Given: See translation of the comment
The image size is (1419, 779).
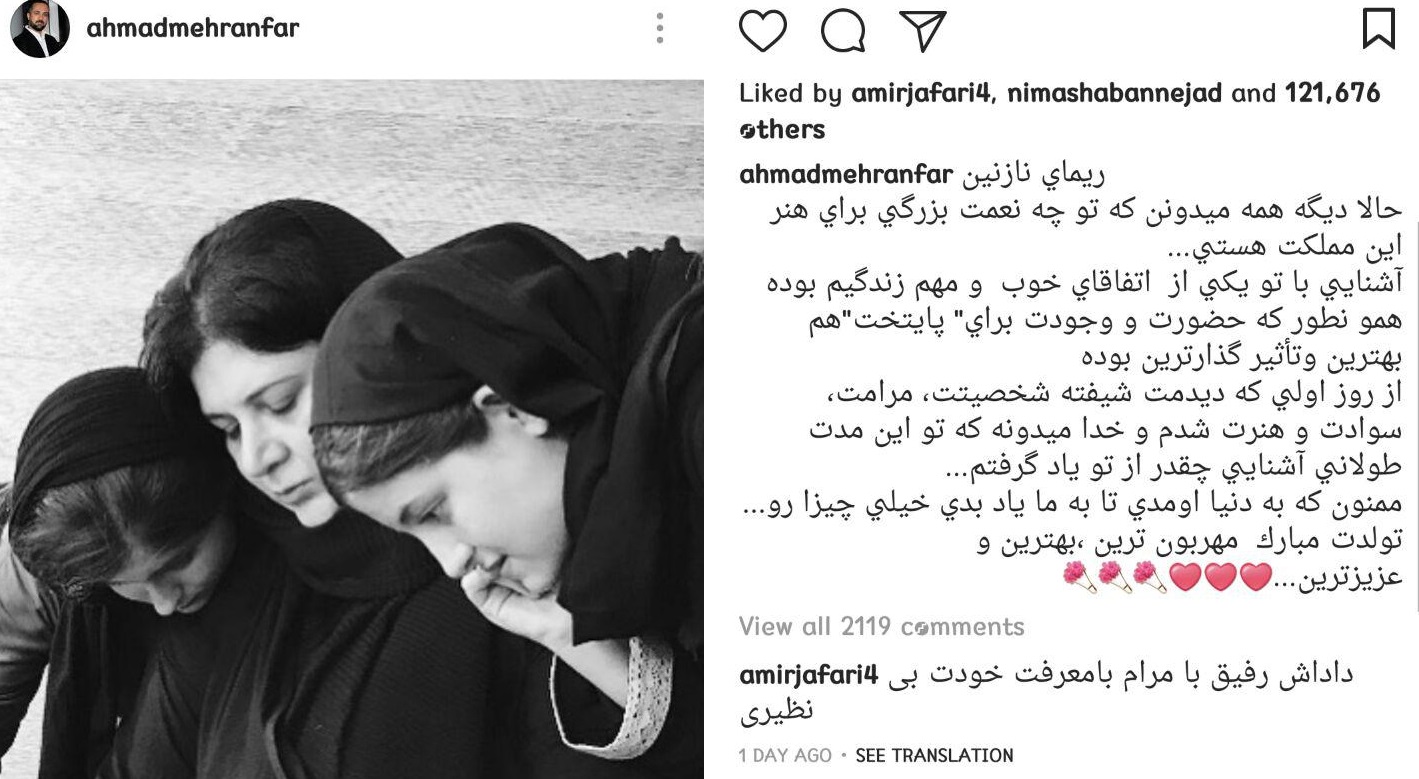Looking at the screenshot, I should pyautogui.click(x=934, y=756).
